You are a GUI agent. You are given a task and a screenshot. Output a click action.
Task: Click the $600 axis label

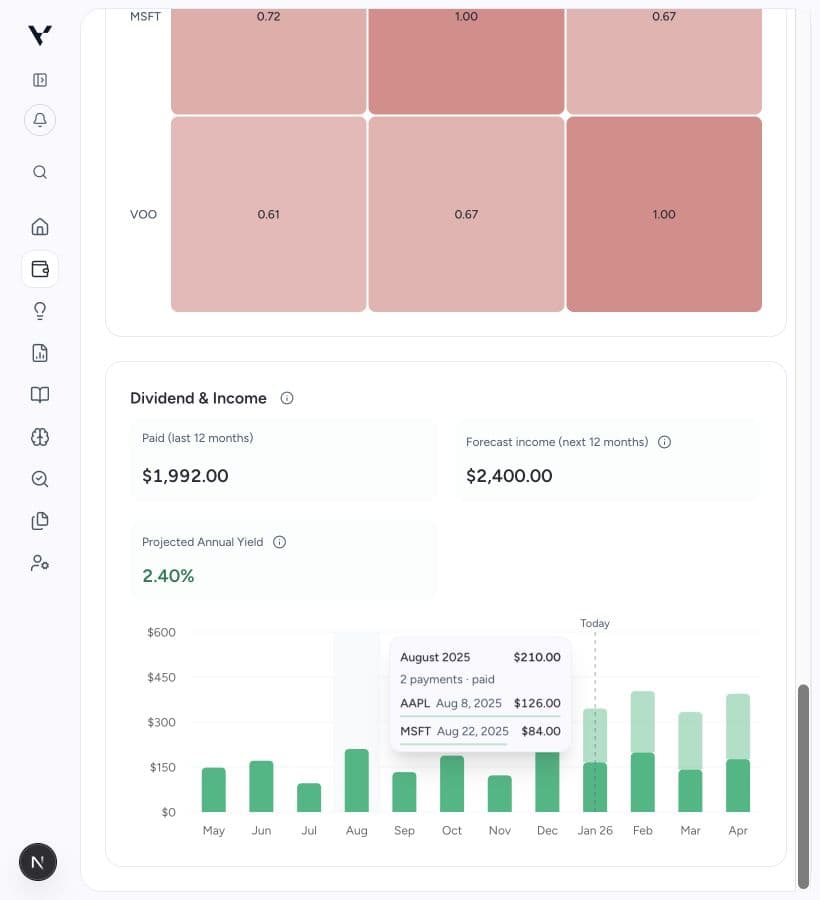click(x=161, y=633)
